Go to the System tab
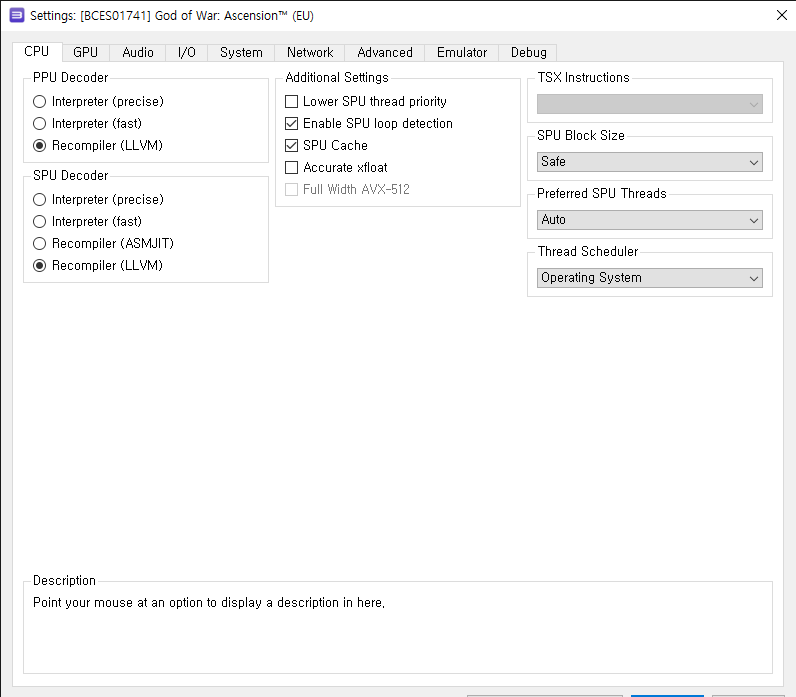Image resolution: width=796 pixels, height=697 pixels. coord(241,52)
